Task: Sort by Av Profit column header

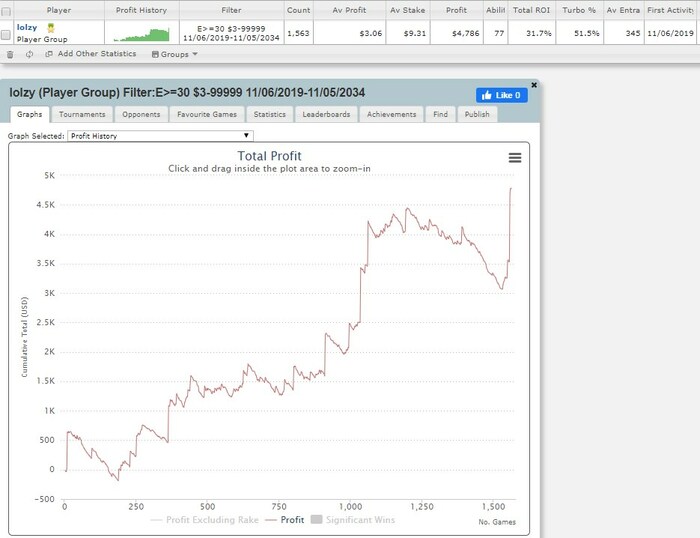Action: point(349,10)
